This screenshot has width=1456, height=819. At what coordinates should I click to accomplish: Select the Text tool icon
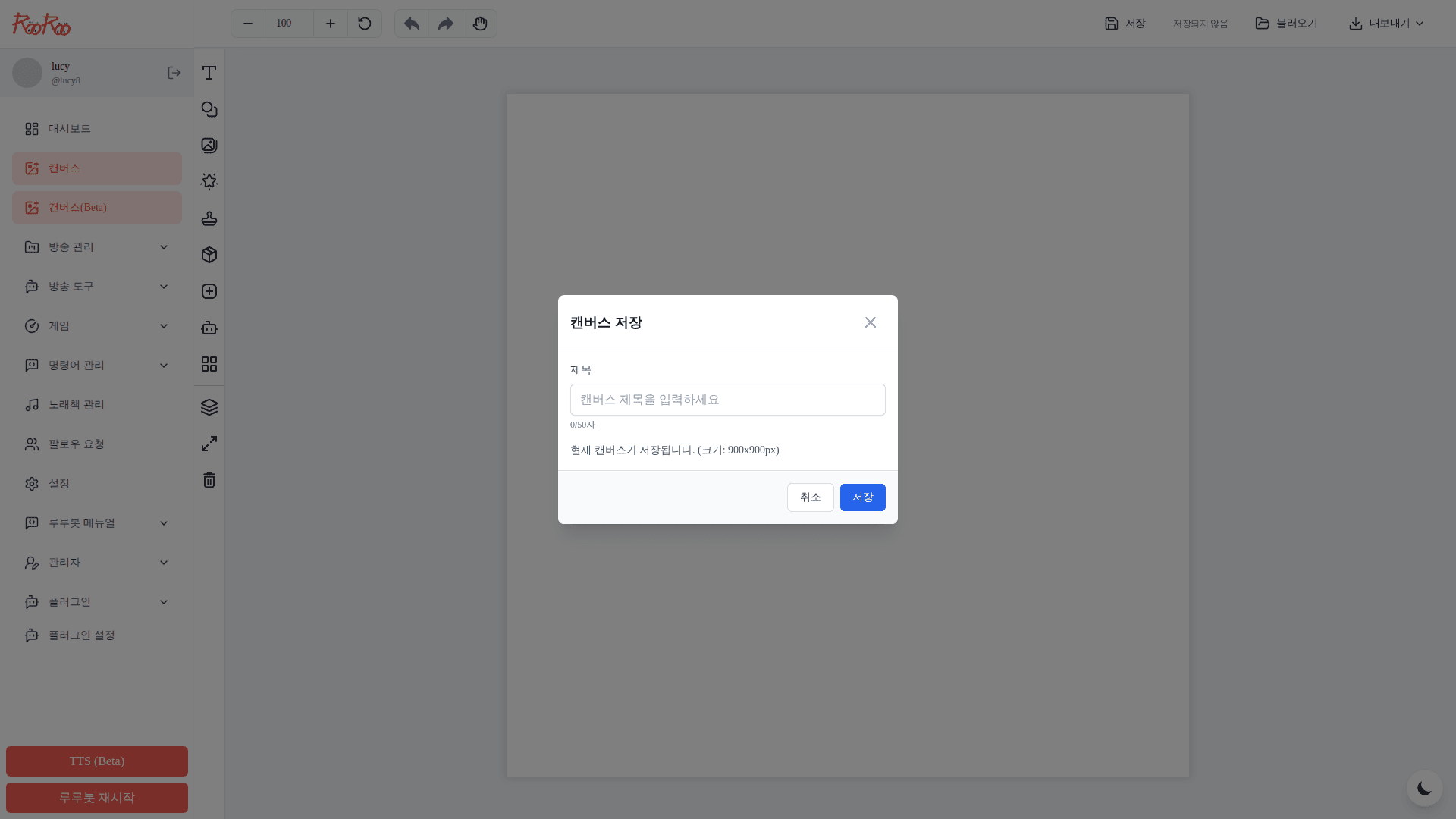209,73
